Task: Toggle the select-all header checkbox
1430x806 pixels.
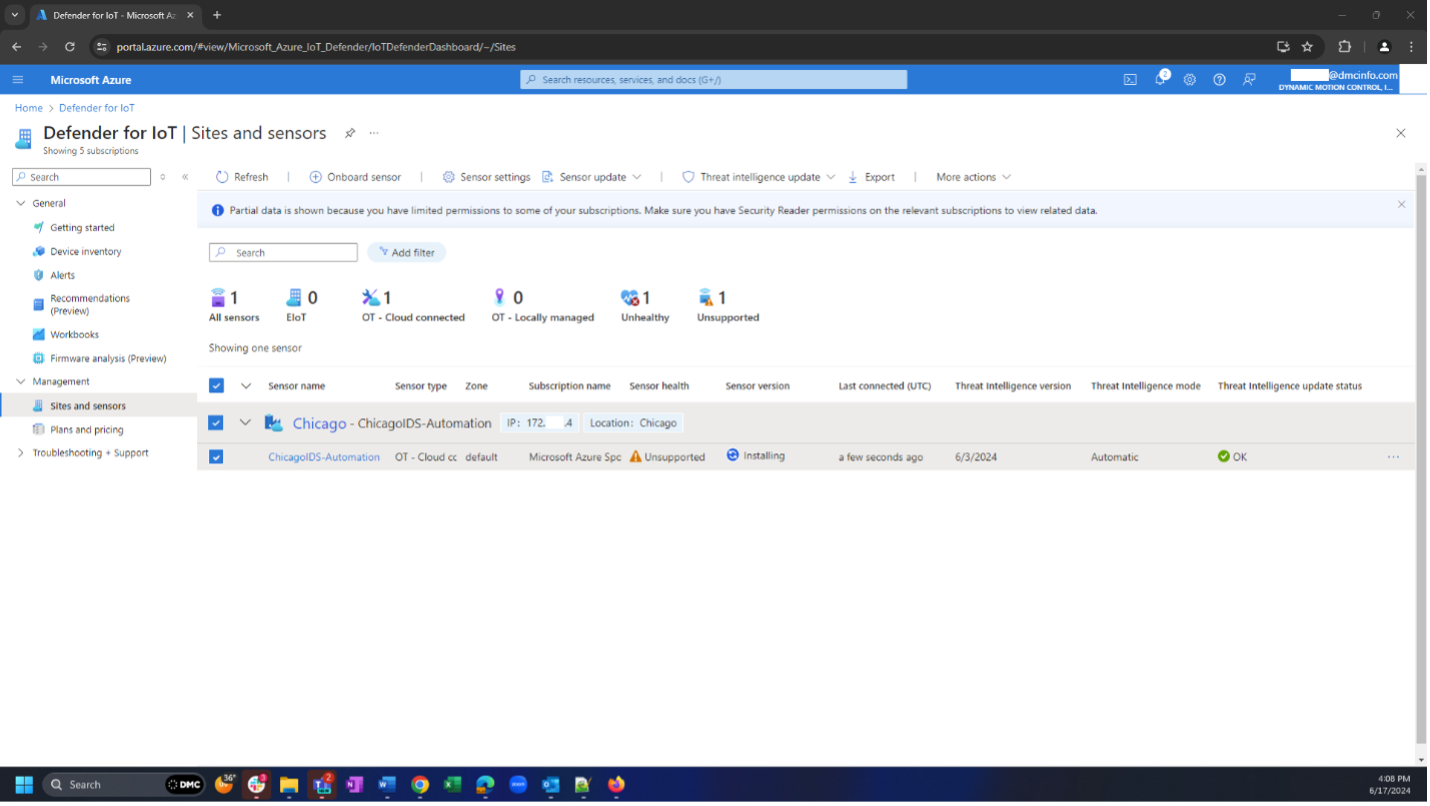Action: point(216,386)
